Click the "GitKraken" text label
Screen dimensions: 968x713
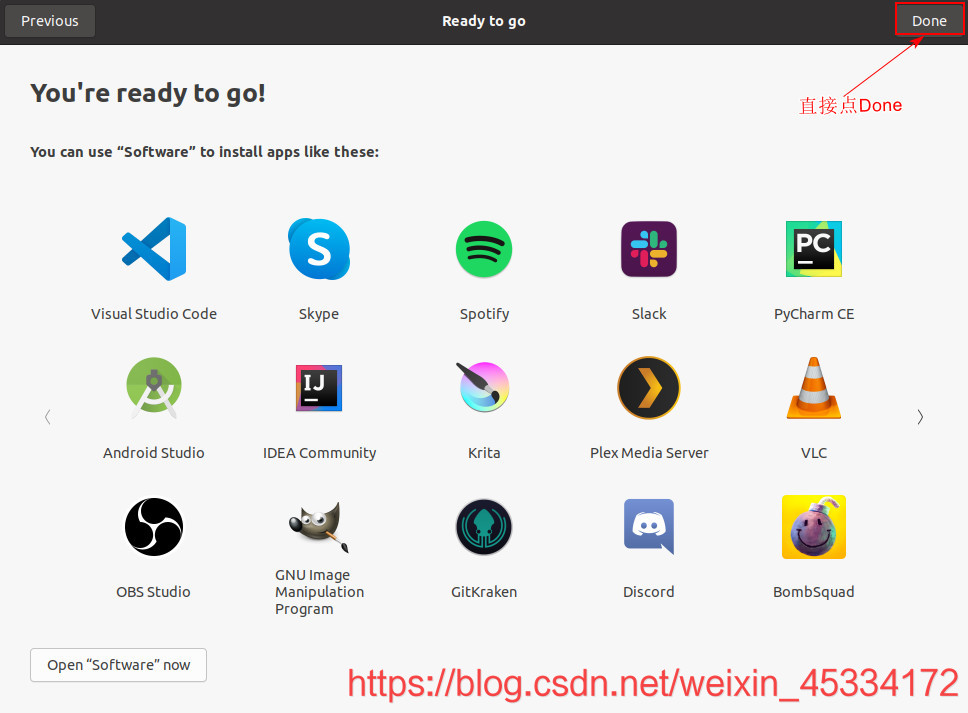click(484, 591)
